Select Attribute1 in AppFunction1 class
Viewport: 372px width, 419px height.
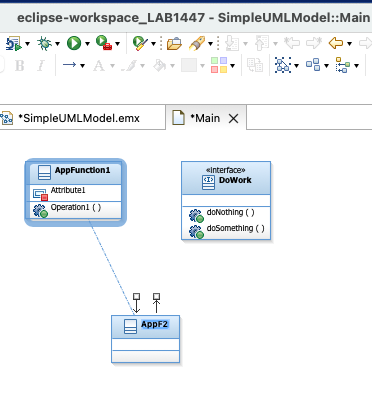(x=68, y=190)
